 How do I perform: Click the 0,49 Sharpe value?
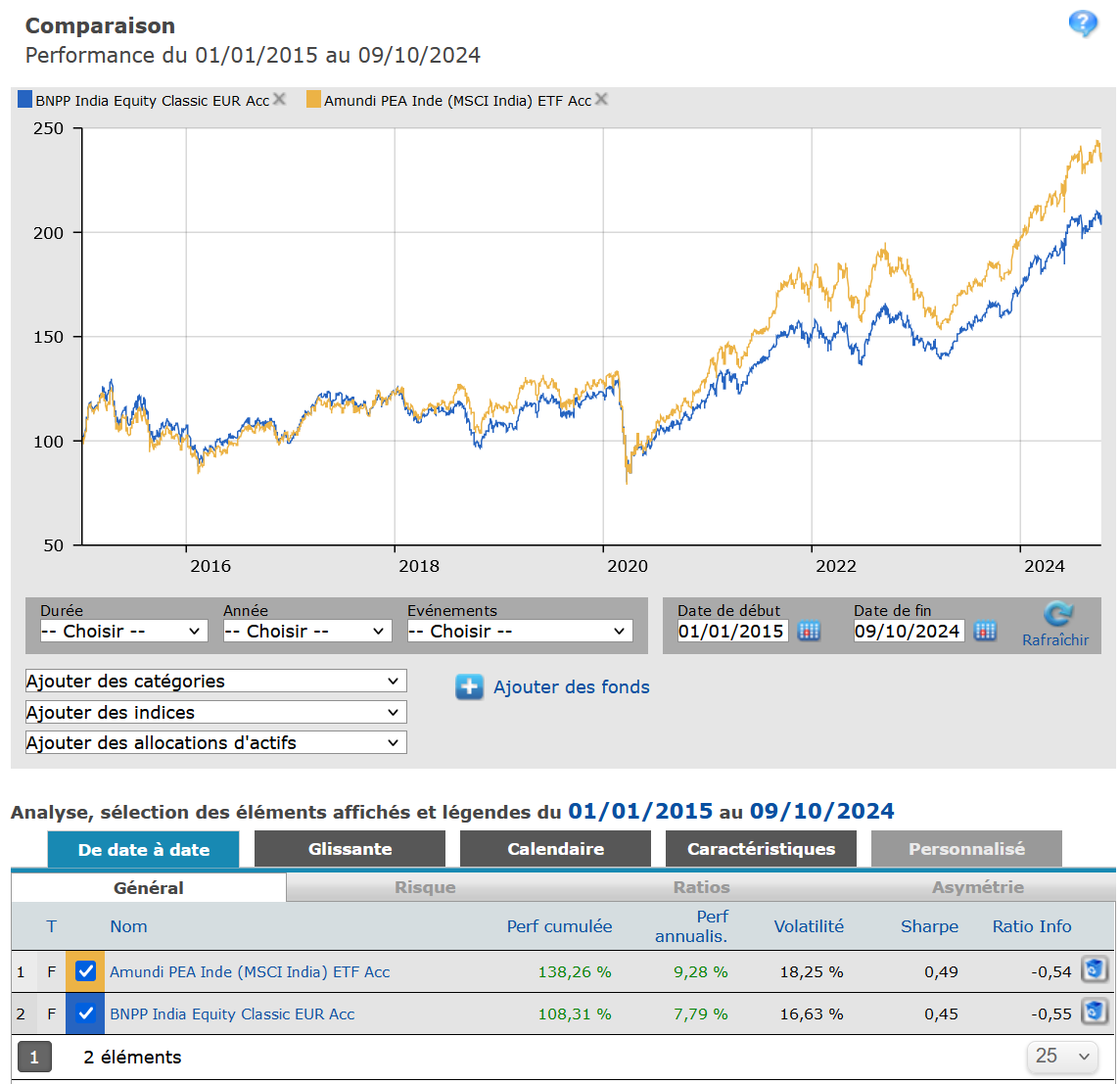click(x=942, y=971)
